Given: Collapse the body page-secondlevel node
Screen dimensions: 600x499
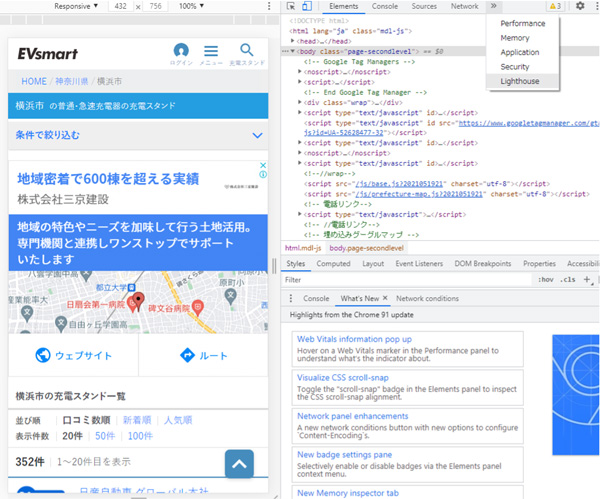Looking at the screenshot, I should pos(293,51).
